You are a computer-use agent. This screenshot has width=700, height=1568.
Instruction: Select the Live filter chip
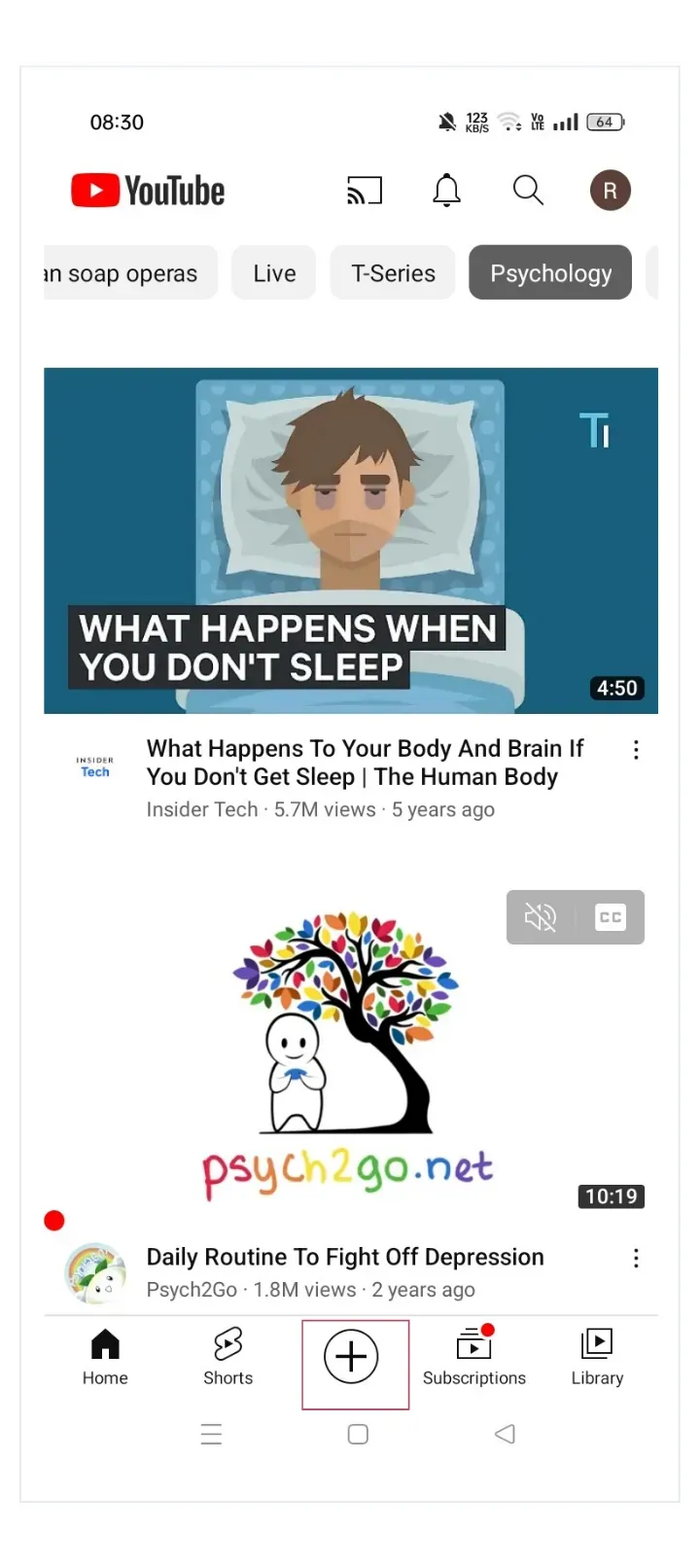point(274,273)
